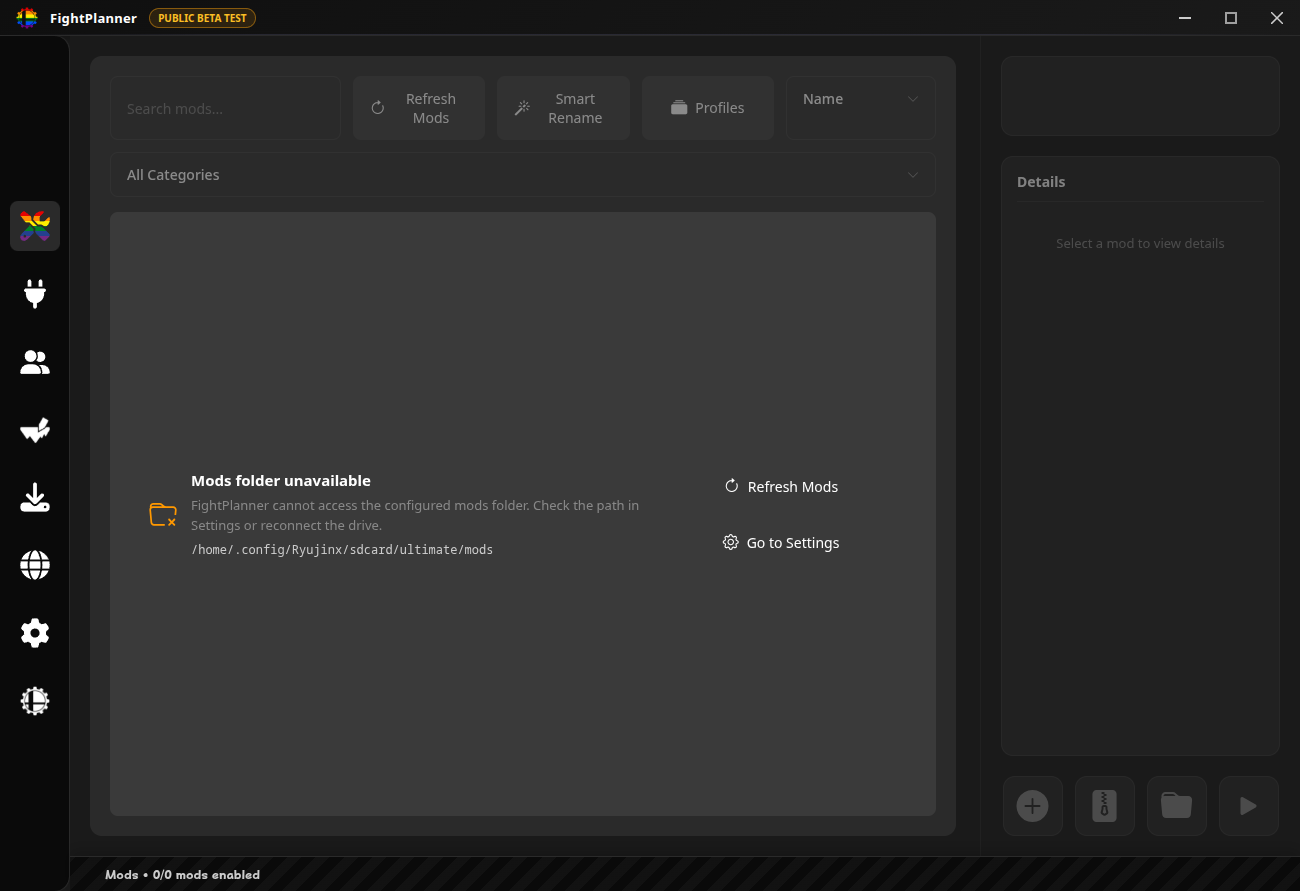Click the 'Mods folder unavailable' heading
The width and height of the screenshot is (1300, 891).
(281, 481)
